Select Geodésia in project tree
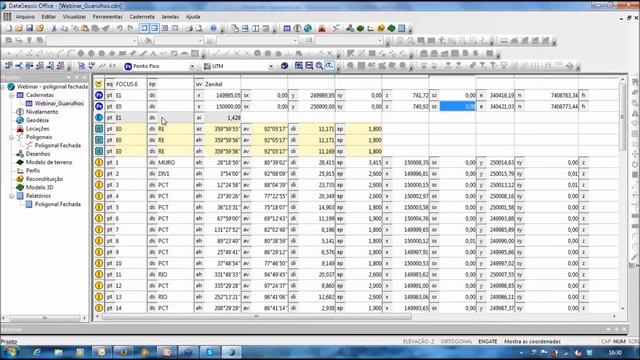Screen dimensions: 640x360 [37, 120]
